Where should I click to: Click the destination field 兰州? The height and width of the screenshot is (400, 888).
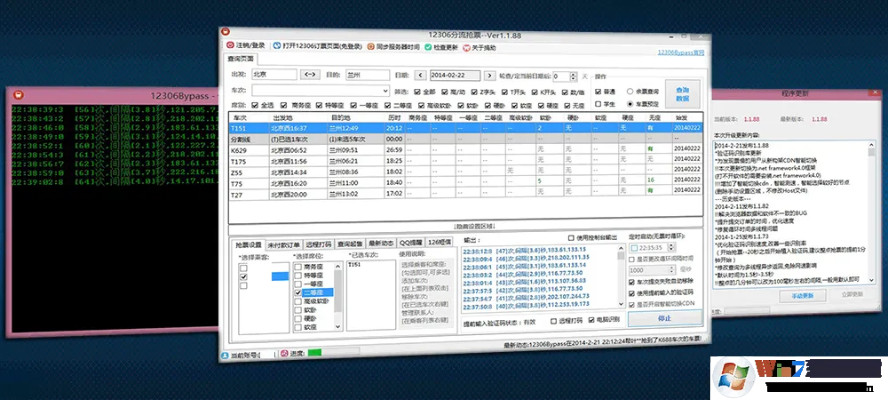[x=367, y=75]
